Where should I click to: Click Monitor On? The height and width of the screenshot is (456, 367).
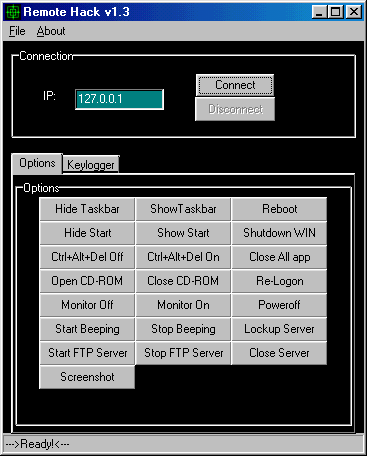(183, 305)
